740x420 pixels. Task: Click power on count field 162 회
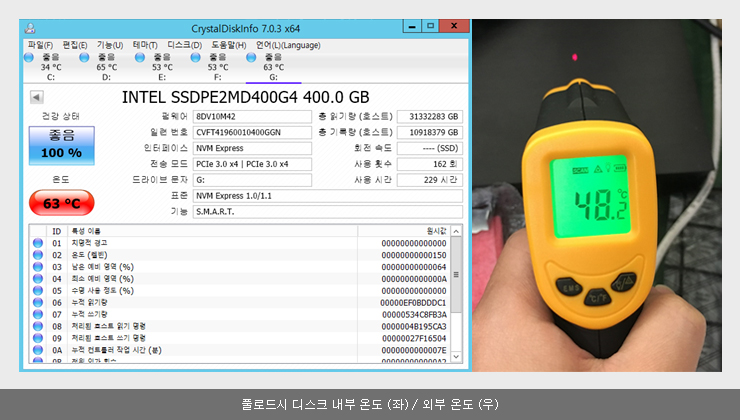click(x=430, y=164)
